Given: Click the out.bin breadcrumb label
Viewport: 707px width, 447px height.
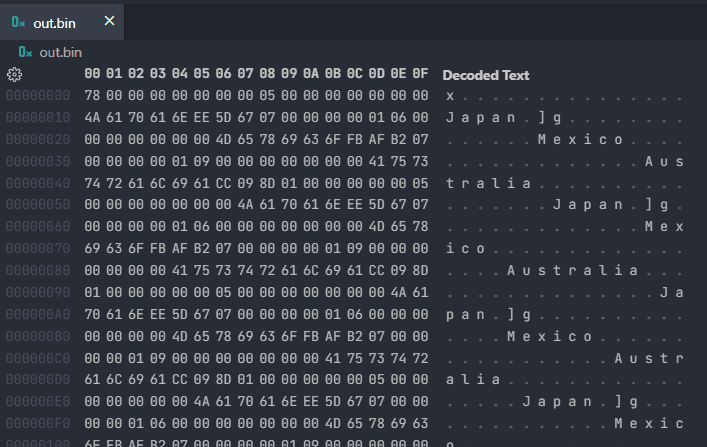Looking at the screenshot, I should coord(60,52).
